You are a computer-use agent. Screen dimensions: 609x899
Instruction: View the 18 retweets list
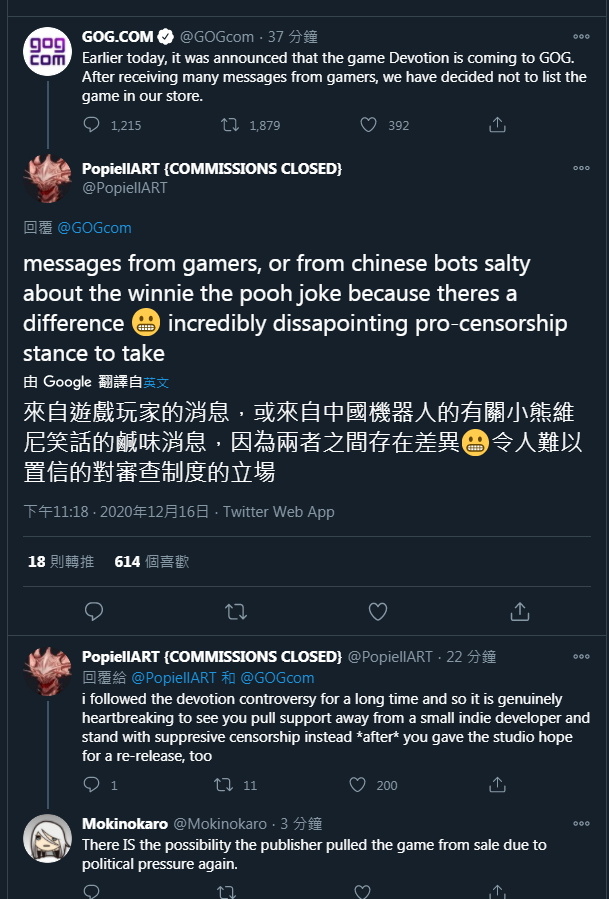point(61,561)
